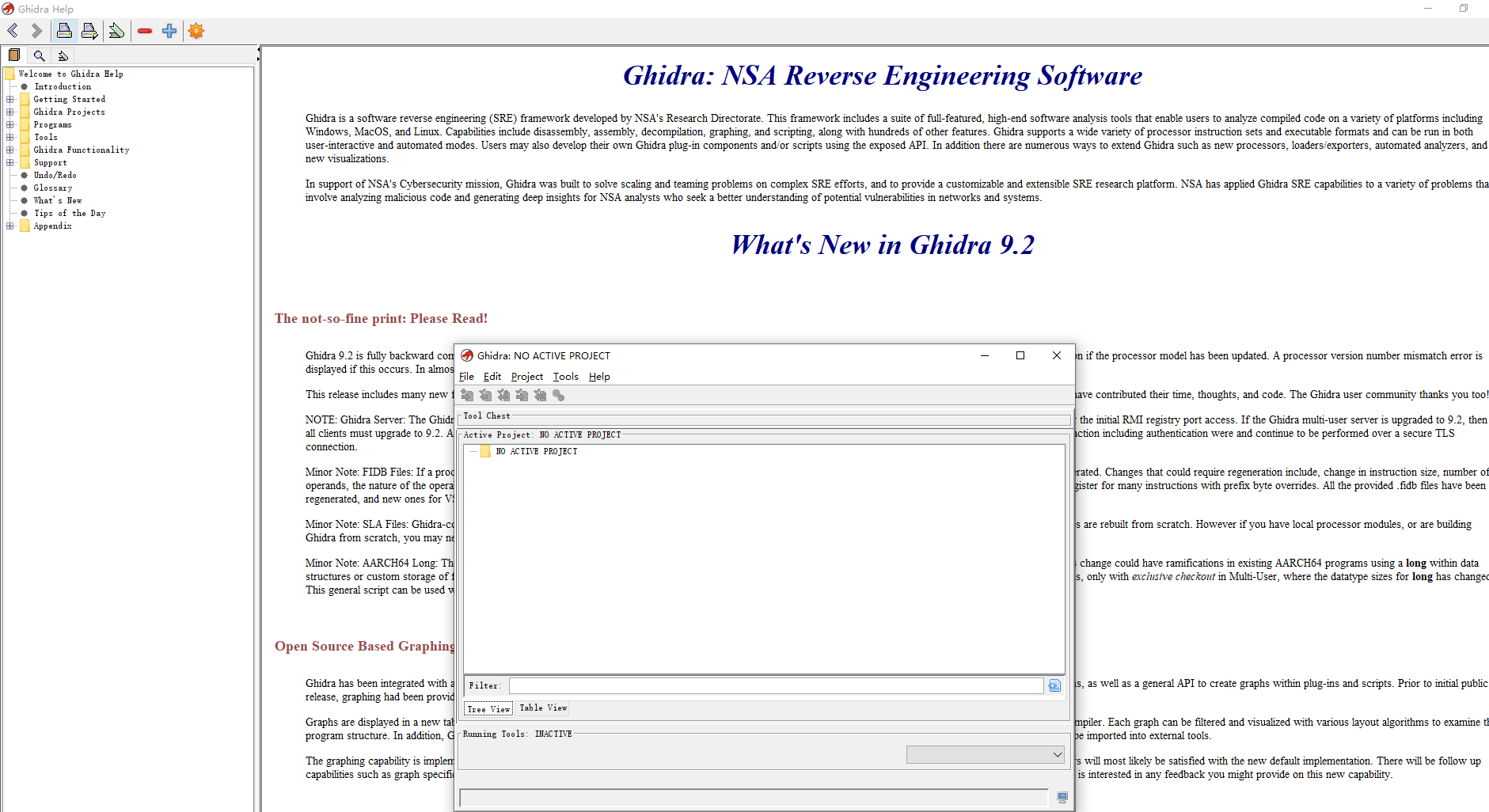This screenshot has width=1489, height=812.
Task: Print the current help page
Action: click(x=65, y=31)
